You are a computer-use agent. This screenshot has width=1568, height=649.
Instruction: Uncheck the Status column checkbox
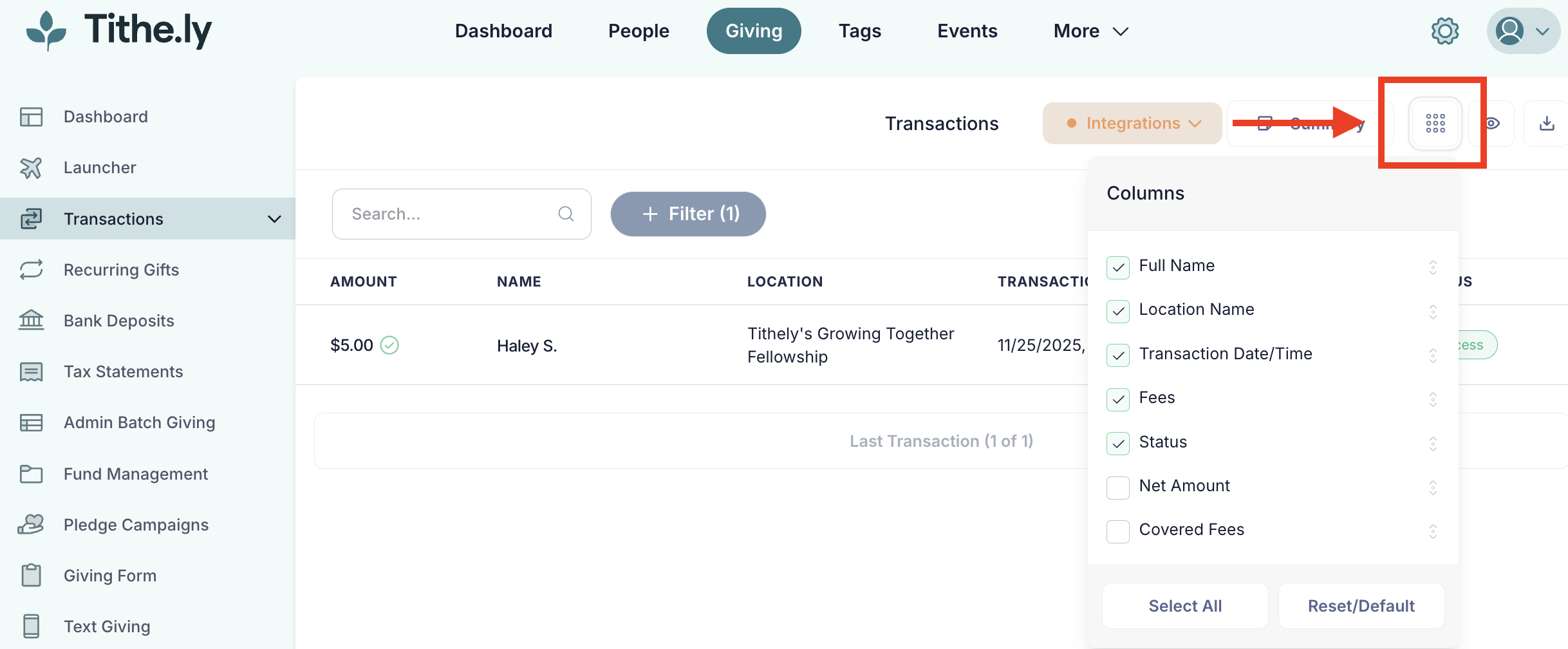1118,443
